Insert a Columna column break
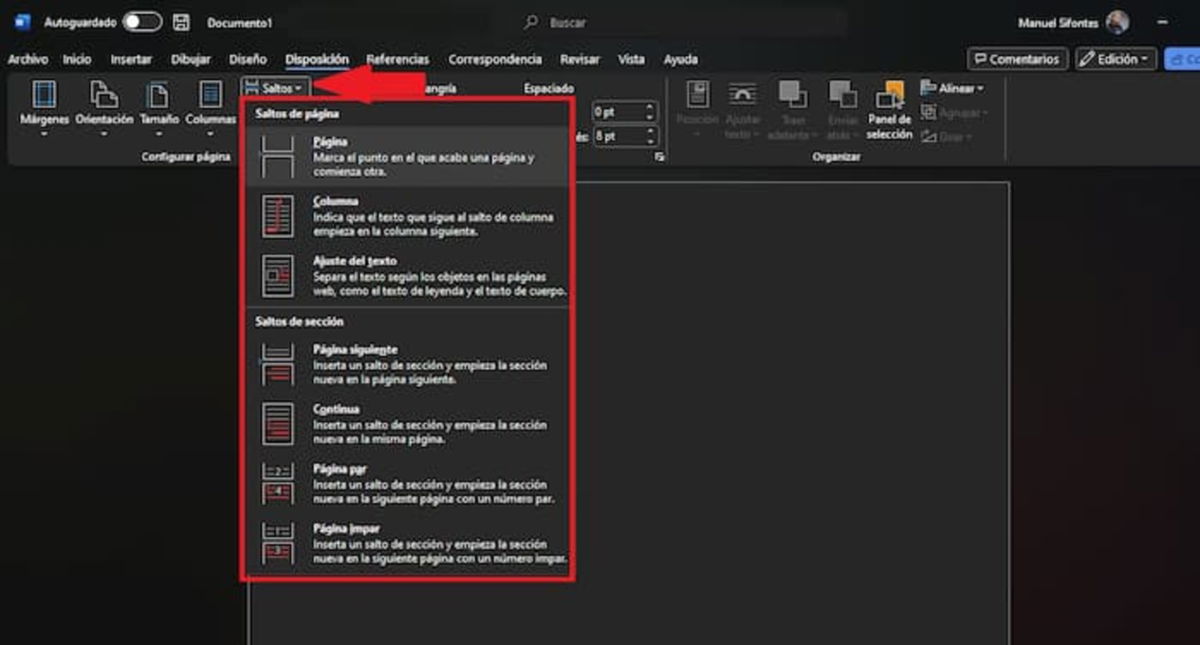 click(x=407, y=216)
